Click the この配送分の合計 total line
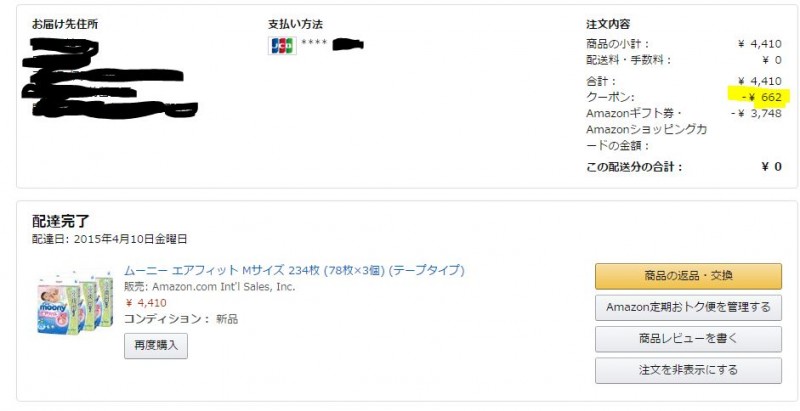The width and height of the screenshot is (800, 411). [x=684, y=167]
